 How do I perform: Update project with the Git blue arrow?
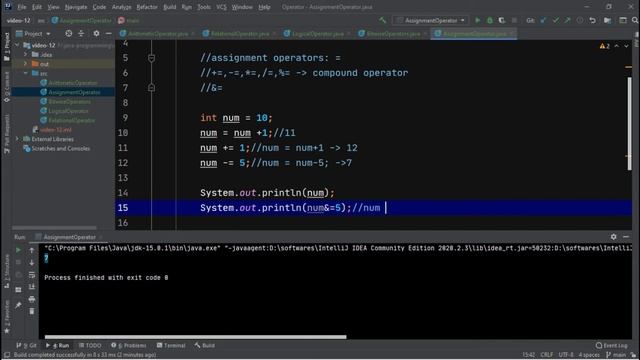(543, 20)
